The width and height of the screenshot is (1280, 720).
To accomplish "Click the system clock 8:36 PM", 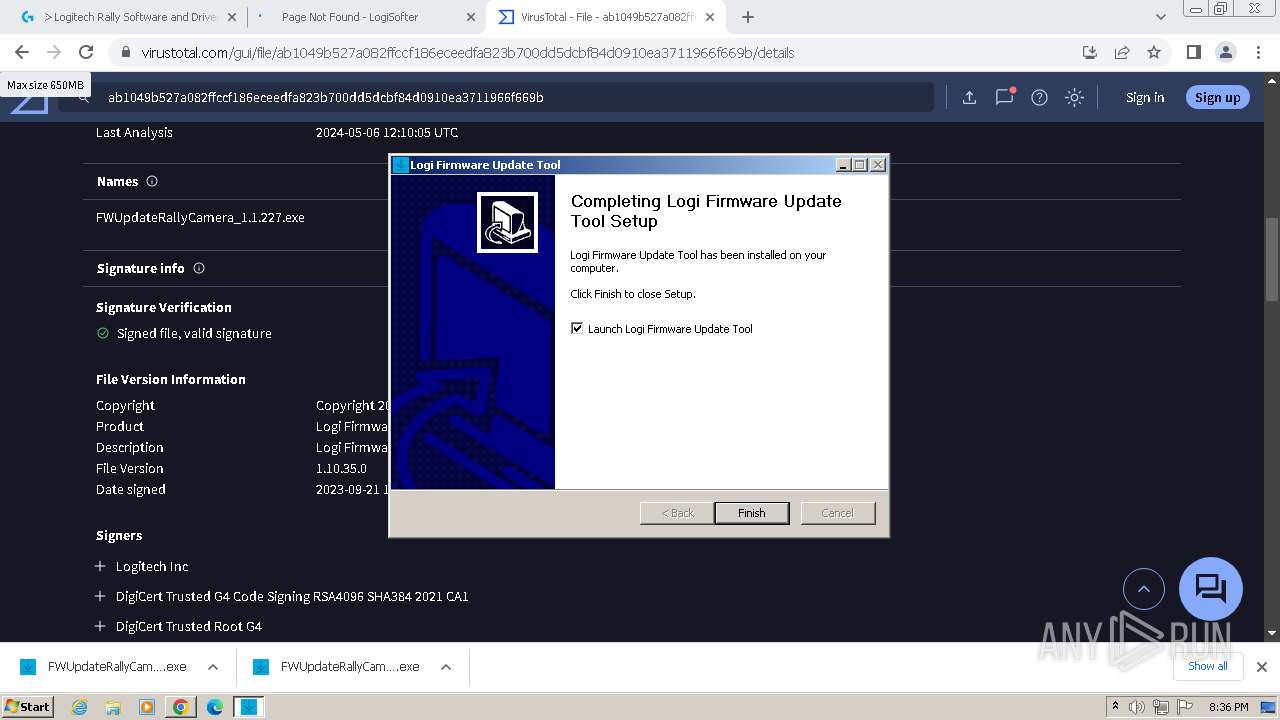I will [x=1228, y=707].
